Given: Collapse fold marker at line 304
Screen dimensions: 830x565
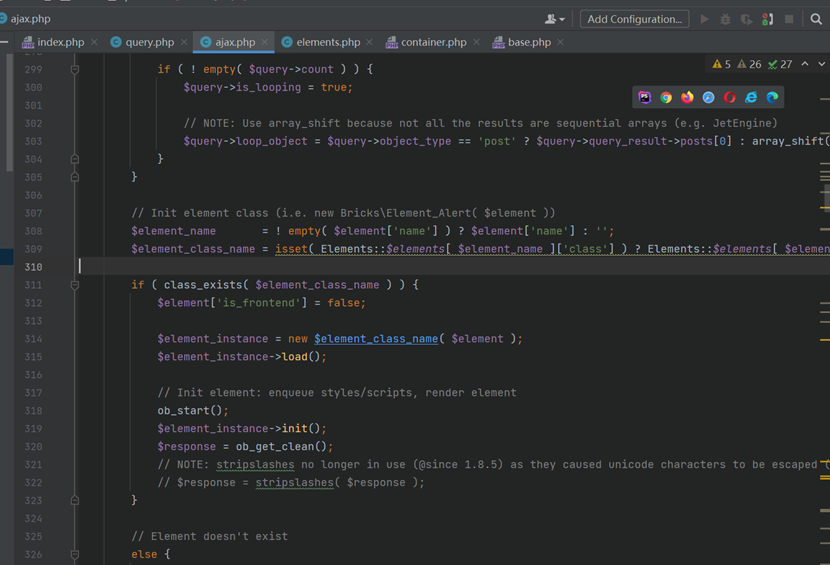Looking at the screenshot, I should 75,159.
